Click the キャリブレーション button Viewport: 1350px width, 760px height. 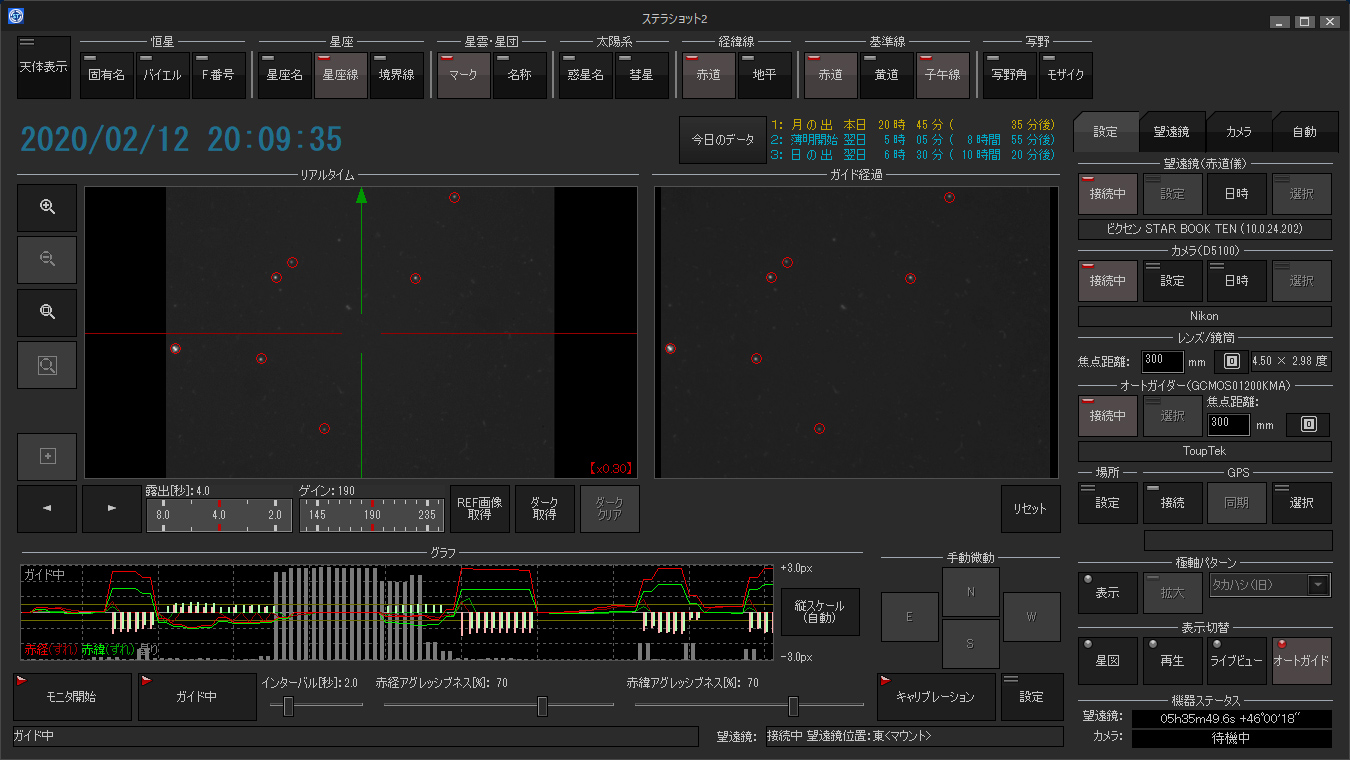coord(936,696)
